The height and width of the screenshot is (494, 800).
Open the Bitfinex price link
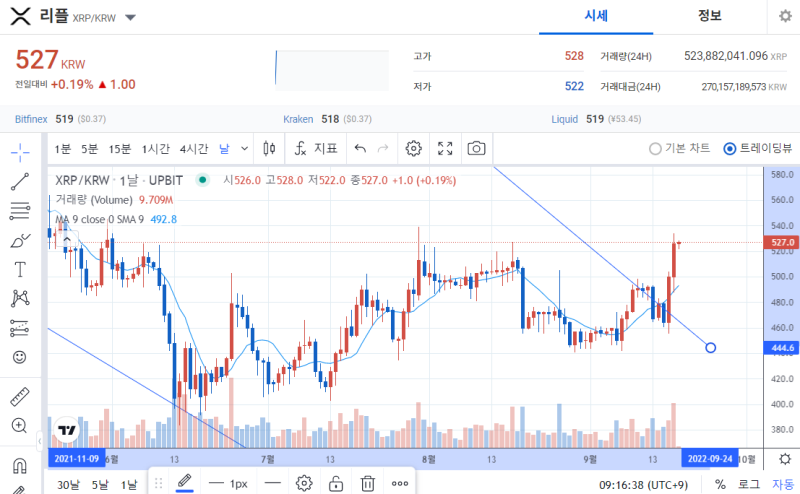31,119
